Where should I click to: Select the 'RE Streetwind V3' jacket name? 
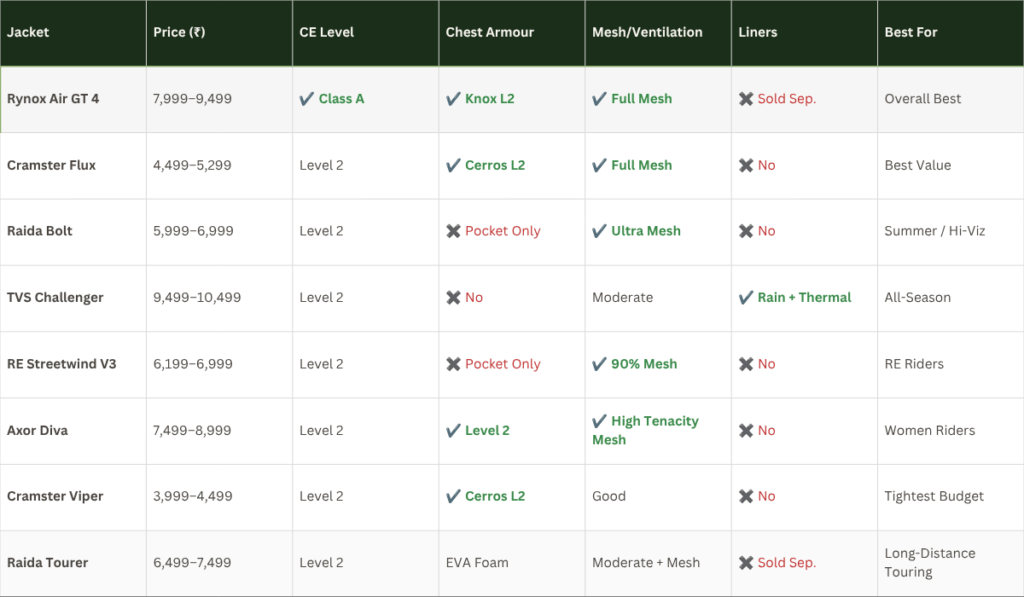click(61, 364)
